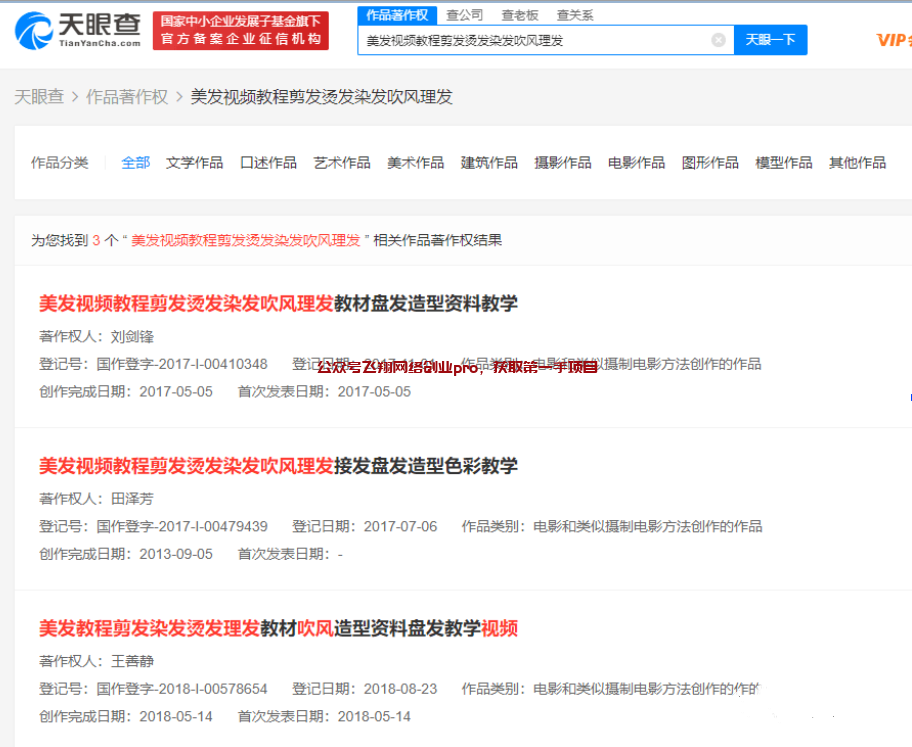Switch to the 查老板 tab
Image resolution: width=912 pixels, height=747 pixels.
point(520,15)
